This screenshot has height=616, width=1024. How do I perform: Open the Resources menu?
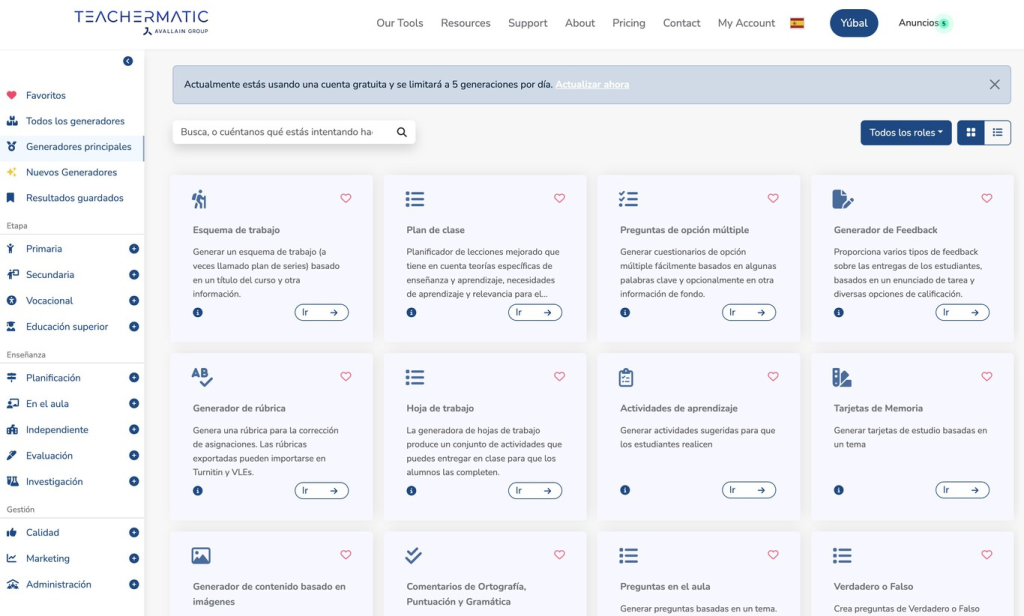pyautogui.click(x=466, y=23)
